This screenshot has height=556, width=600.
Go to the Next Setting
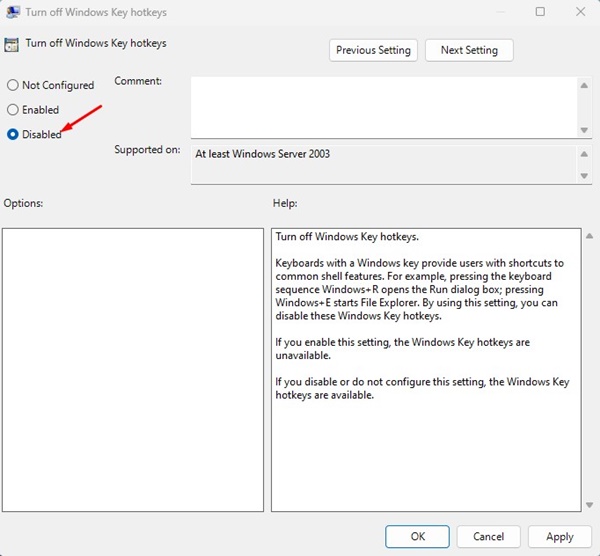469,50
